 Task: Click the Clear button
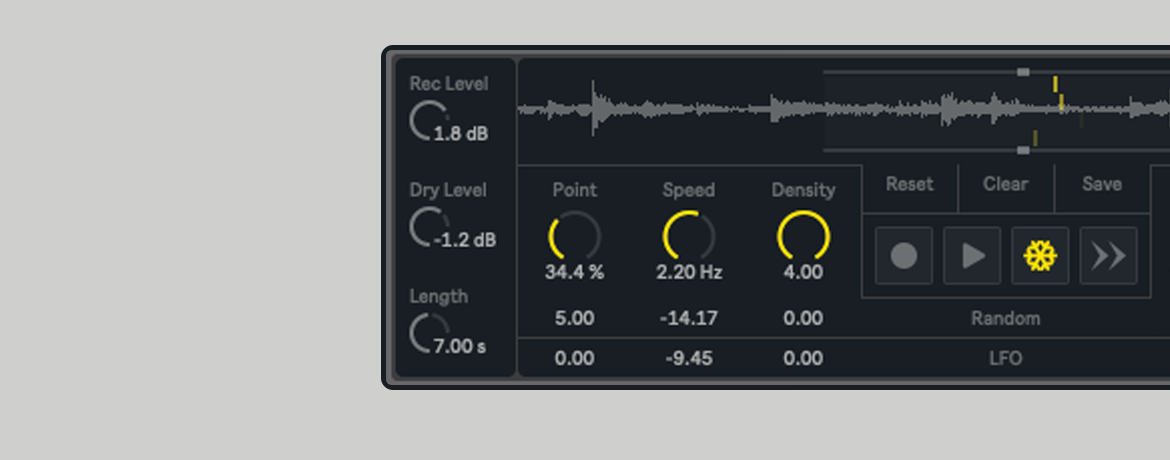tap(1005, 185)
